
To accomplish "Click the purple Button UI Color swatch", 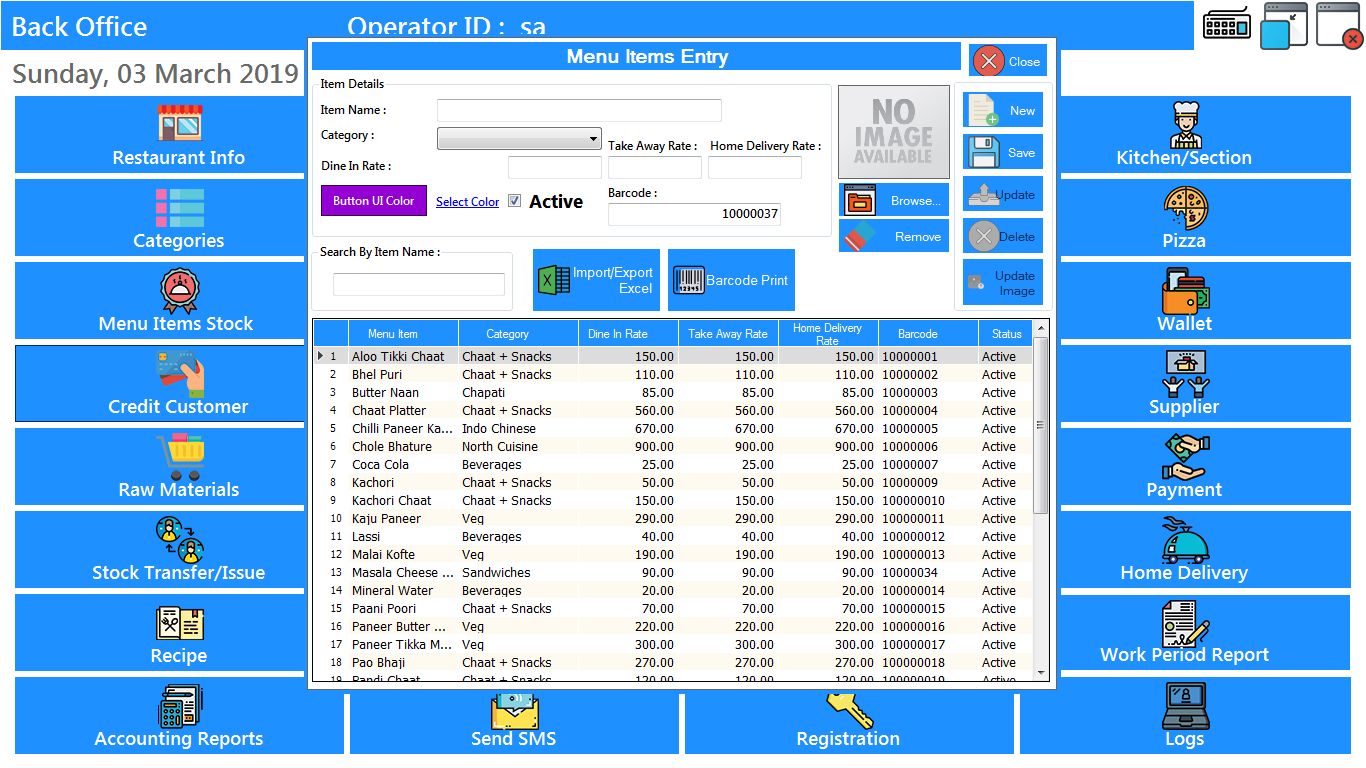I will [x=374, y=201].
